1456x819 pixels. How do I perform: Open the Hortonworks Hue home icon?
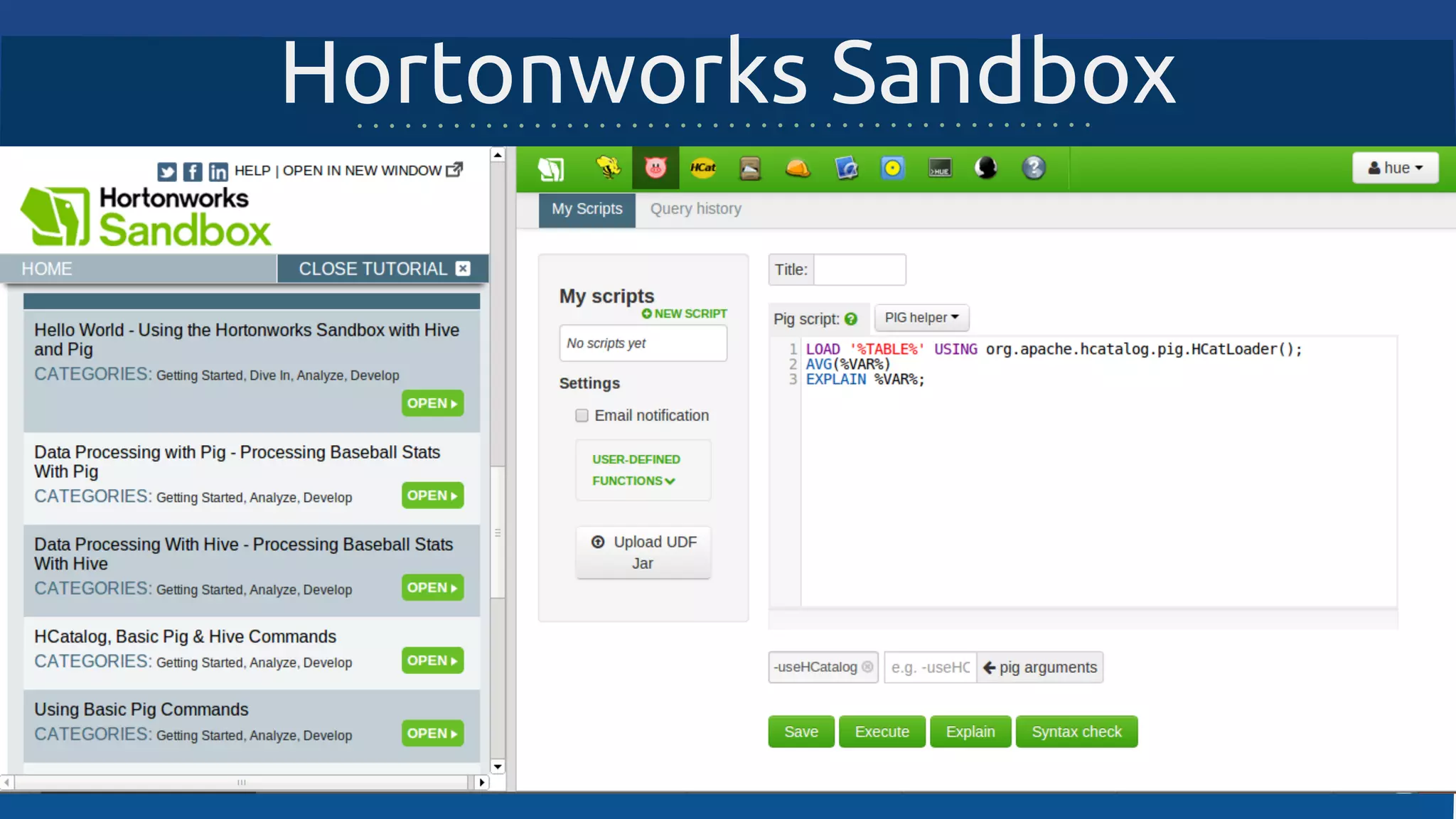(551, 168)
